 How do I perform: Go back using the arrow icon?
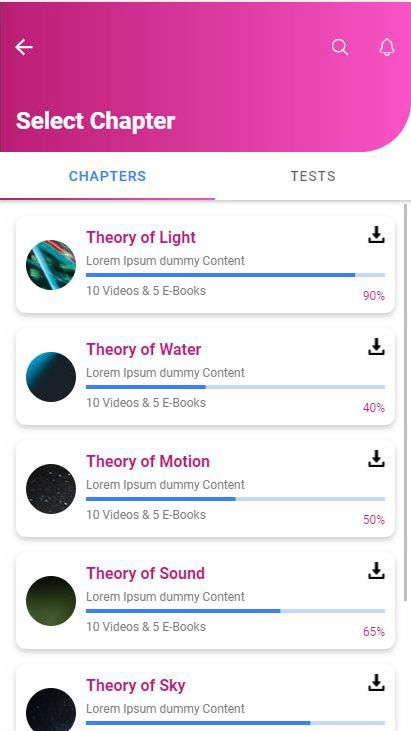(24, 47)
